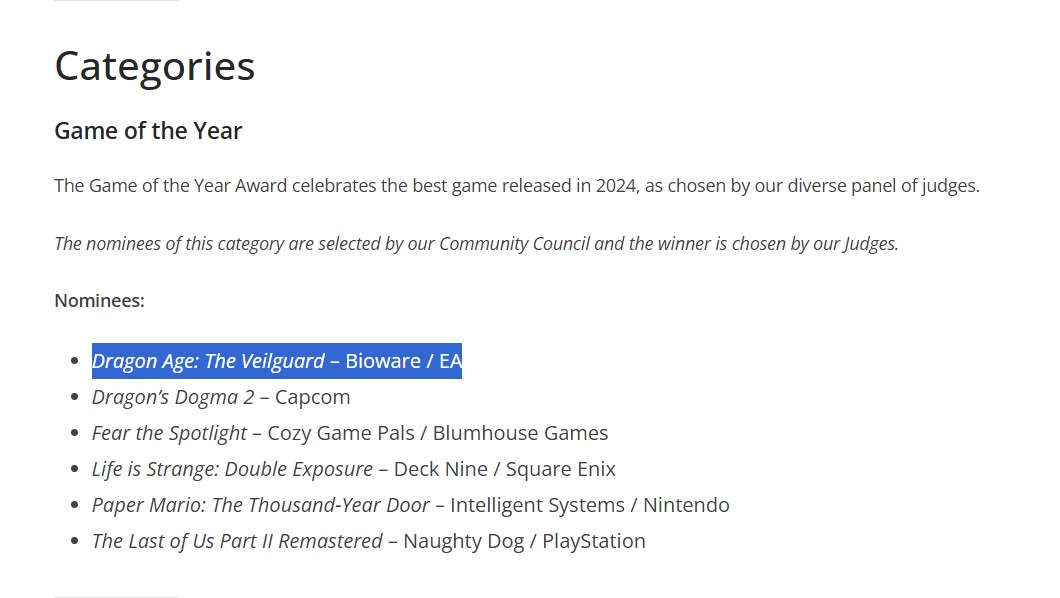Click the Game of the Year Award description paragraph
The image size is (1060, 598).
[517, 186]
